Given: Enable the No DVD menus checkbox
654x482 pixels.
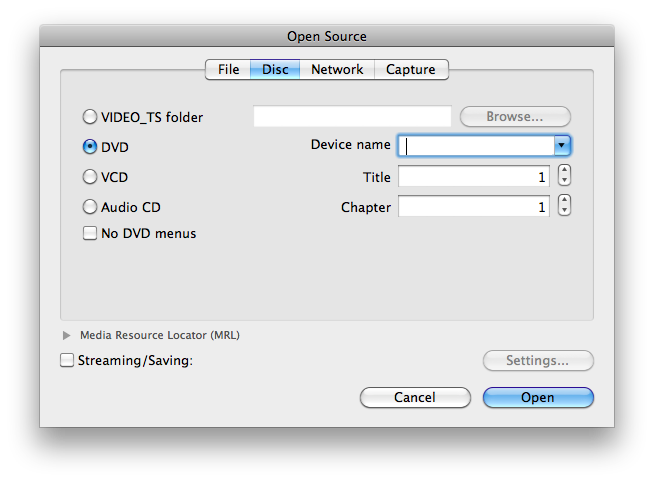Looking at the screenshot, I should click(91, 233).
